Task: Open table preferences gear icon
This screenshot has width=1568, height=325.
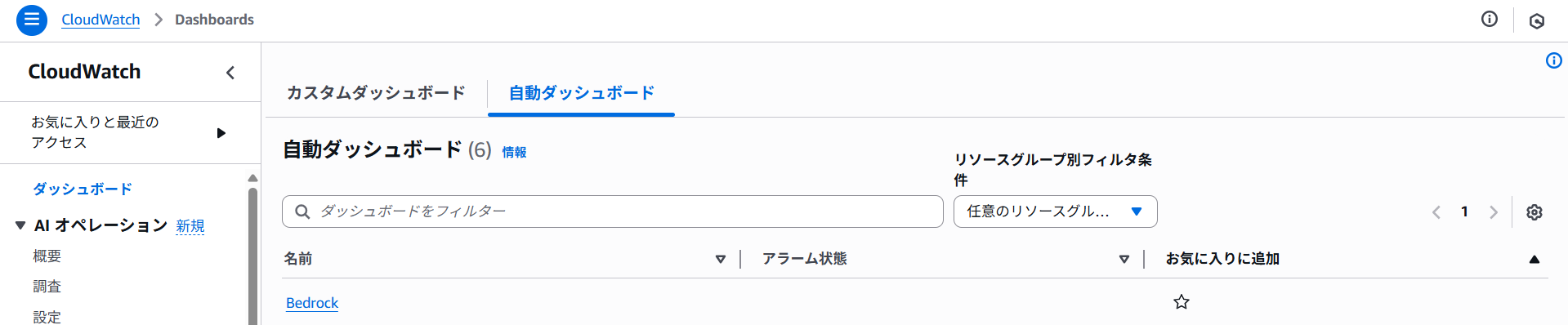Action: (1534, 212)
